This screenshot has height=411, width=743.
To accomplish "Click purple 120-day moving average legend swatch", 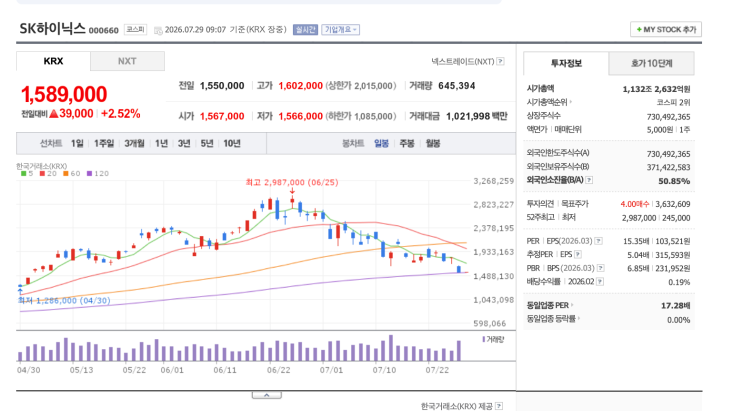I will (x=89, y=174).
